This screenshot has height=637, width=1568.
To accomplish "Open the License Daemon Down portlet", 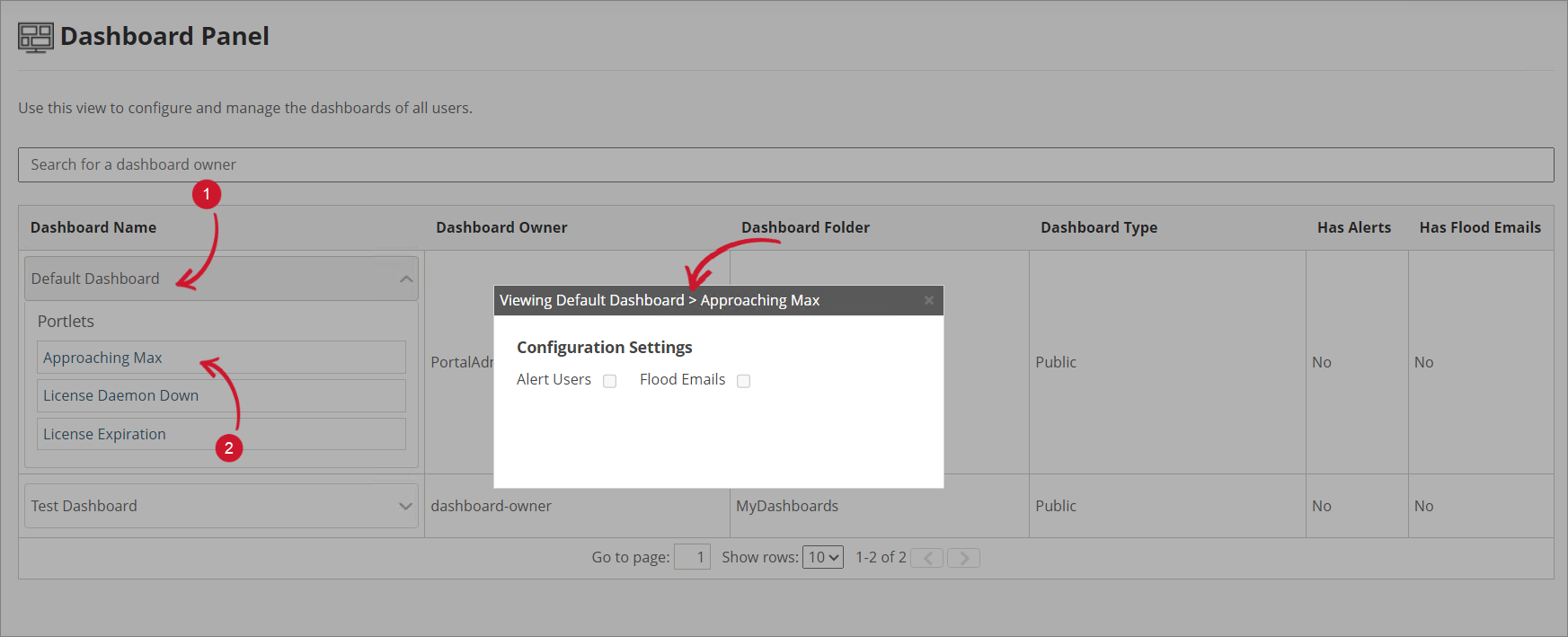I will [x=221, y=395].
